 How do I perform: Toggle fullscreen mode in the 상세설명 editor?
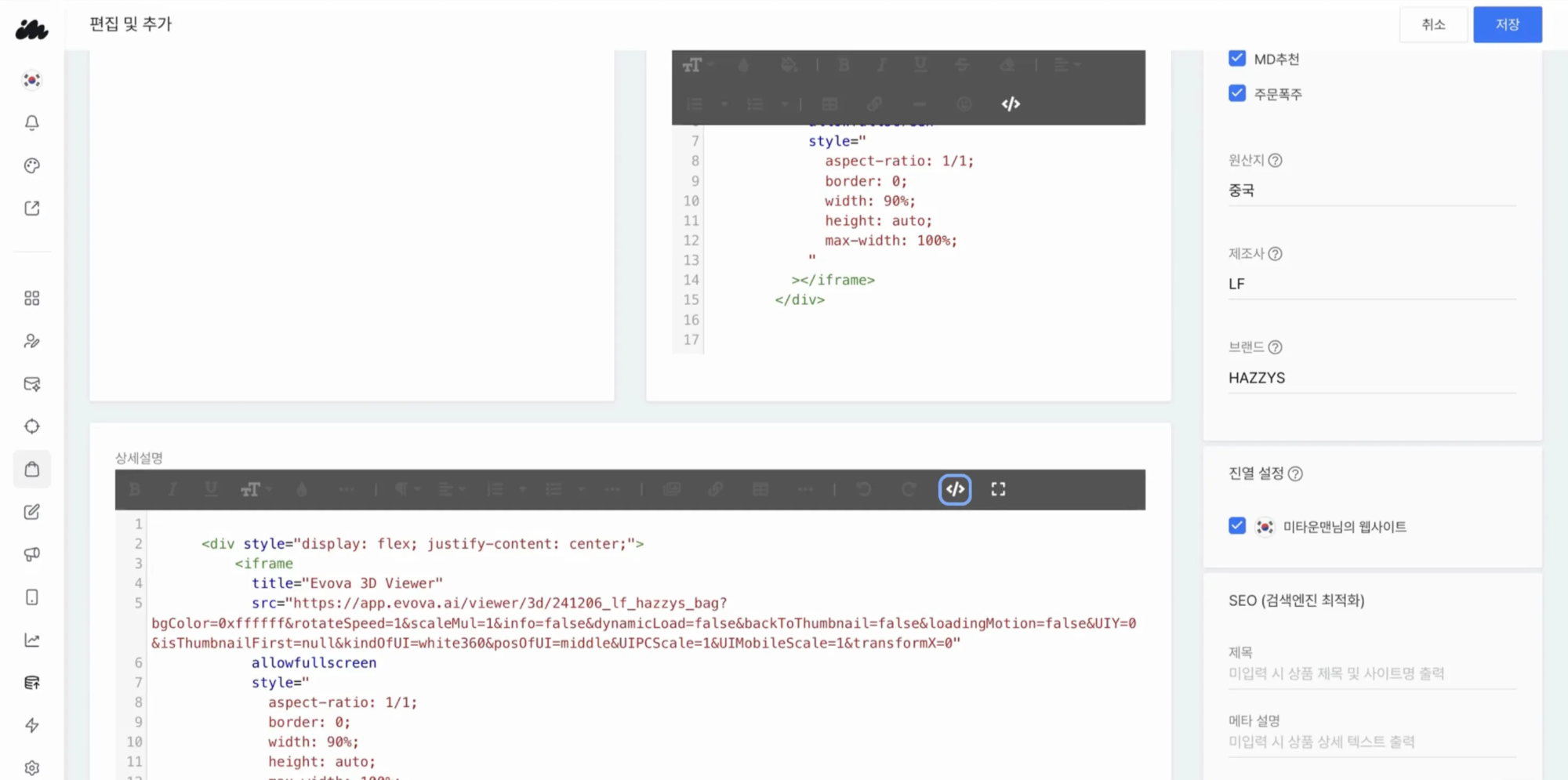tap(998, 489)
